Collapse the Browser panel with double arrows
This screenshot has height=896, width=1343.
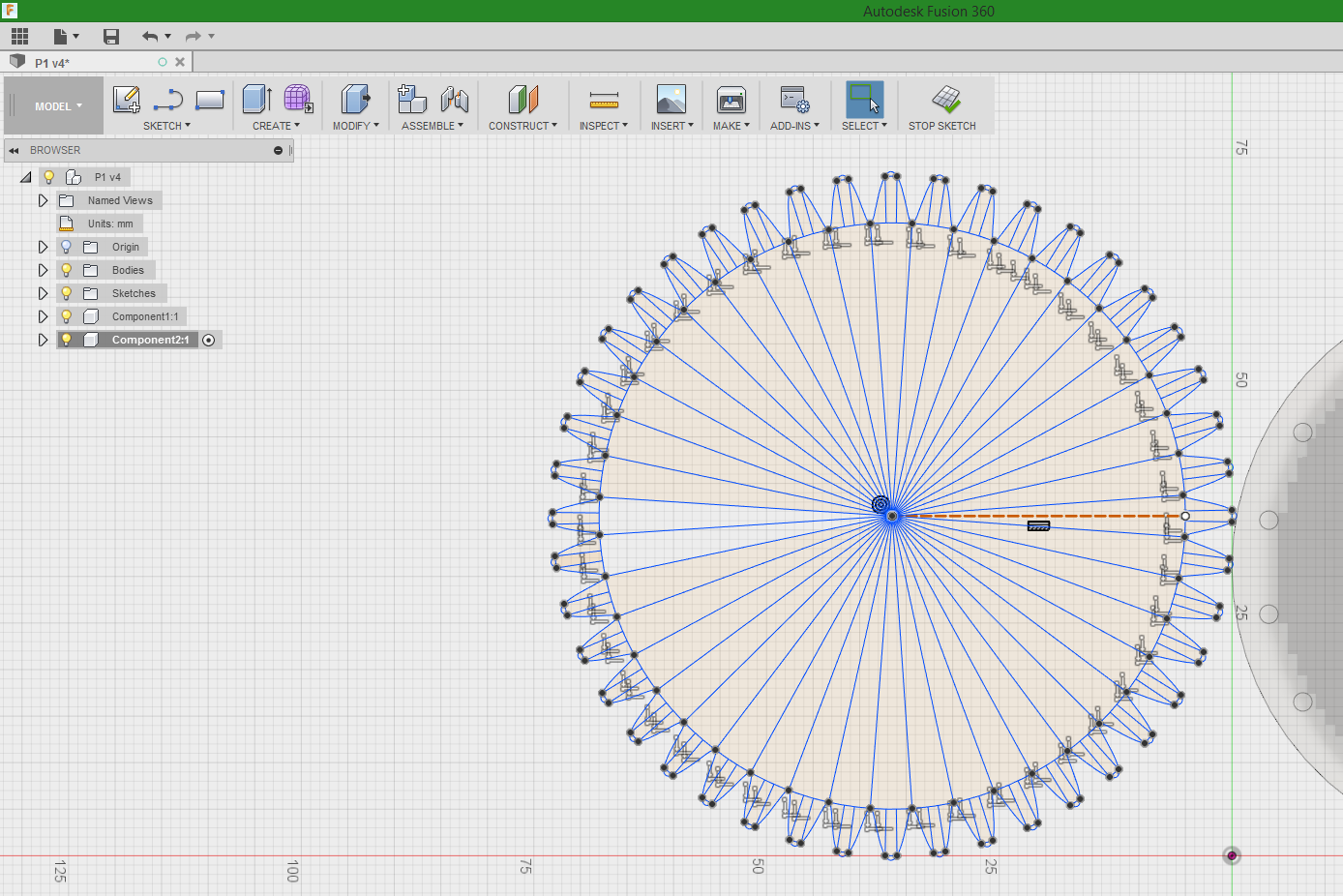click(14, 150)
